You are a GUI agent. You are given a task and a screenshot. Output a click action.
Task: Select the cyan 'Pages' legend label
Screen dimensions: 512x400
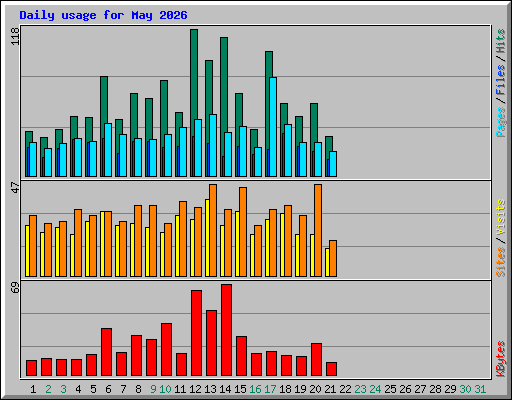500,122
